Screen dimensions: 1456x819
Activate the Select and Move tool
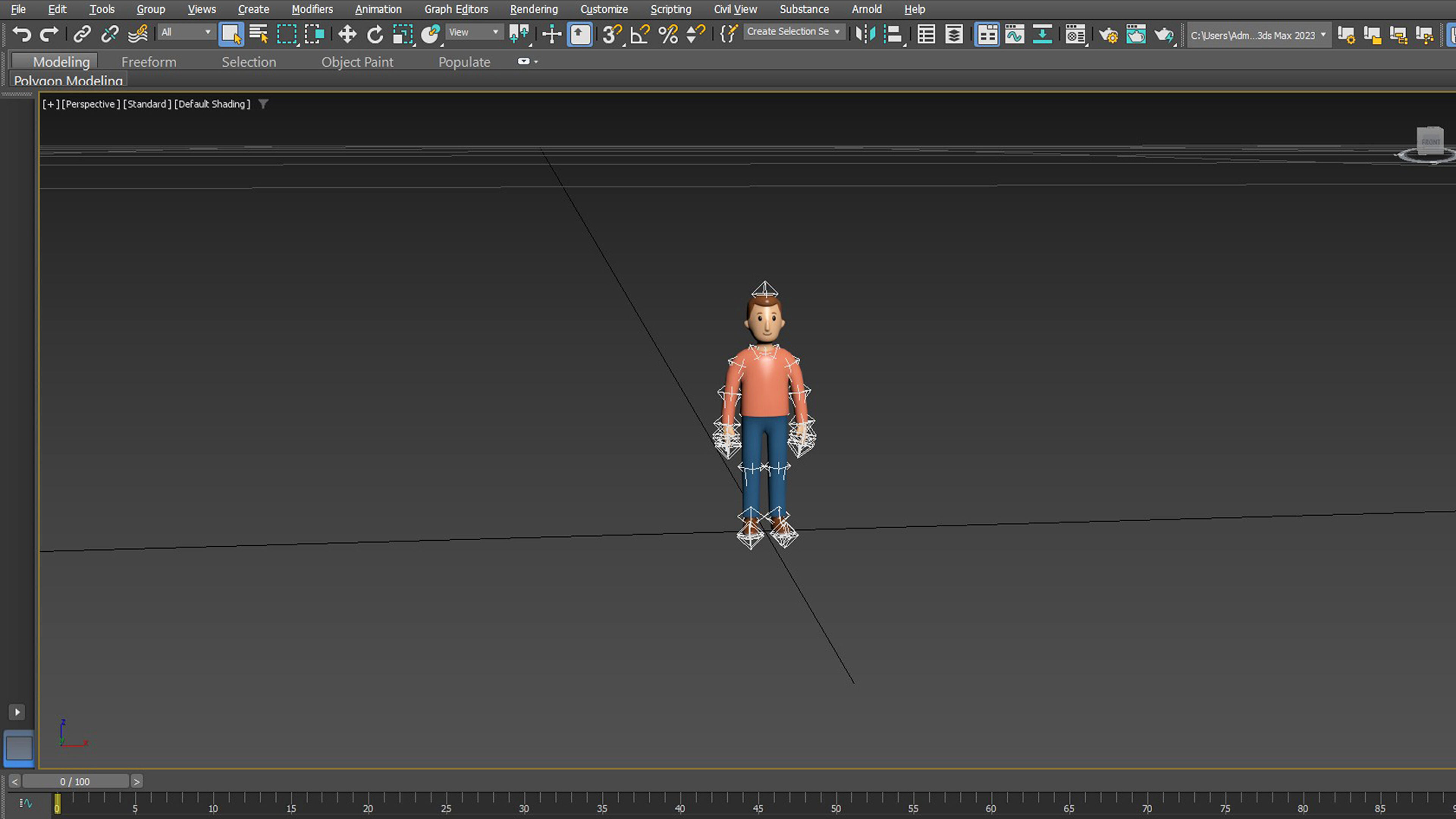347,35
